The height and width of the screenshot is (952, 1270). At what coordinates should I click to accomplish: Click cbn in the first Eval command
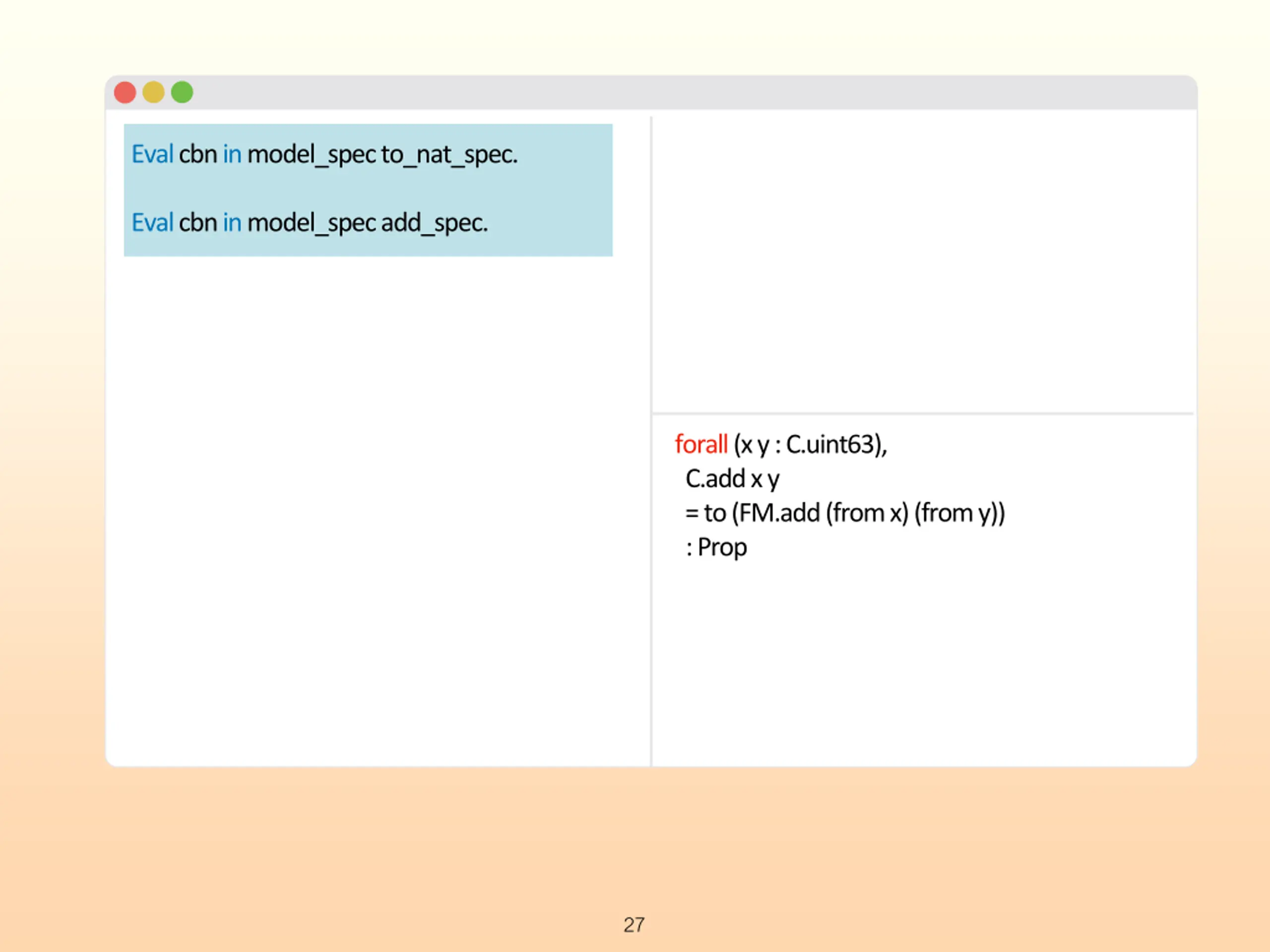[x=198, y=154]
